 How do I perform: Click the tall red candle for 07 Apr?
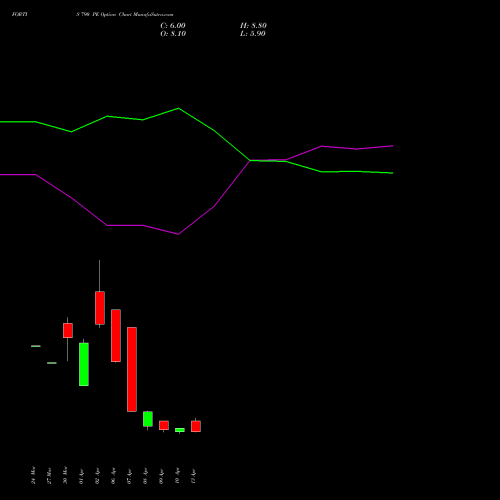pyautogui.click(x=132, y=369)
